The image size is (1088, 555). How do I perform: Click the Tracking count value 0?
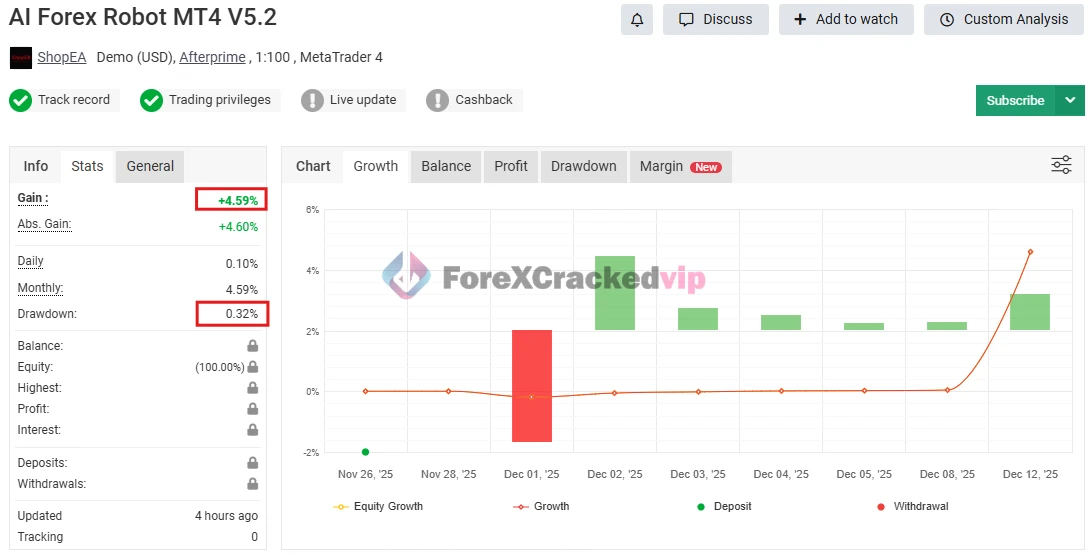(x=255, y=537)
